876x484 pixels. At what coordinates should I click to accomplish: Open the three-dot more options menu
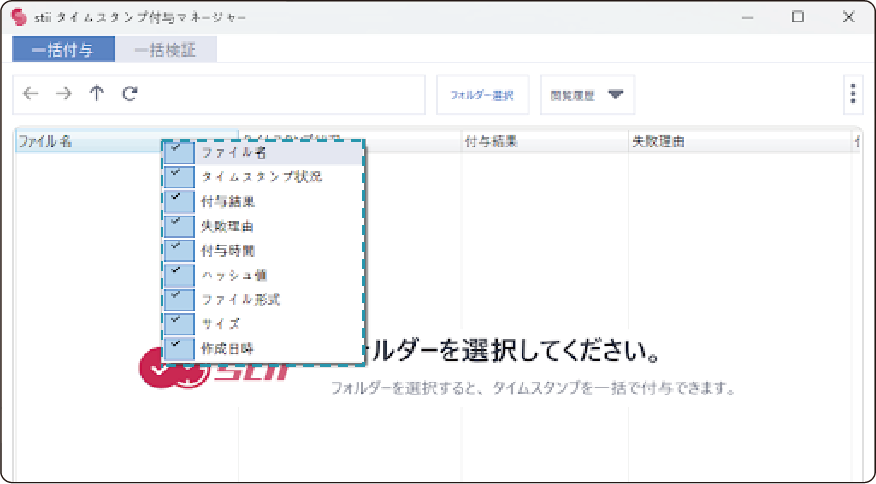[852, 94]
